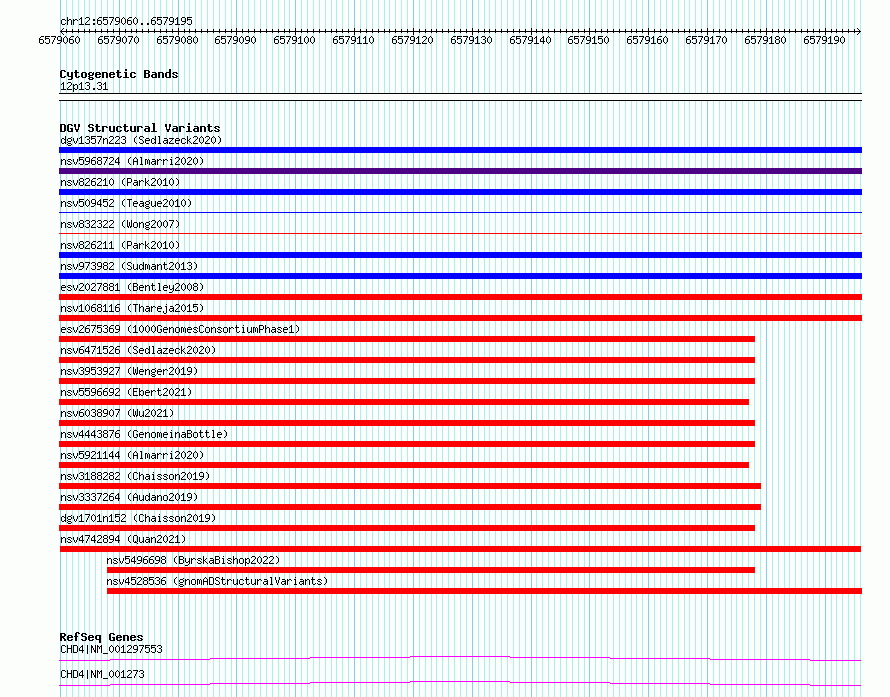Open variant nsv5596692 (Ebert2021)
The height and width of the screenshot is (697, 890).
[x=126, y=392]
